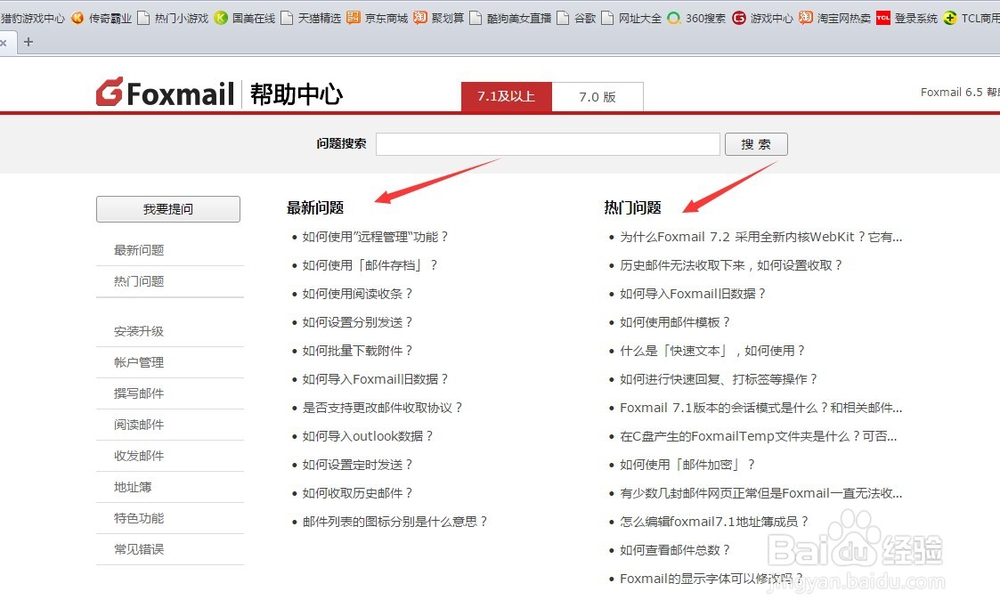Open the 地址簿 category
The height and width of the screenshot is (616, 1000).
133,487
